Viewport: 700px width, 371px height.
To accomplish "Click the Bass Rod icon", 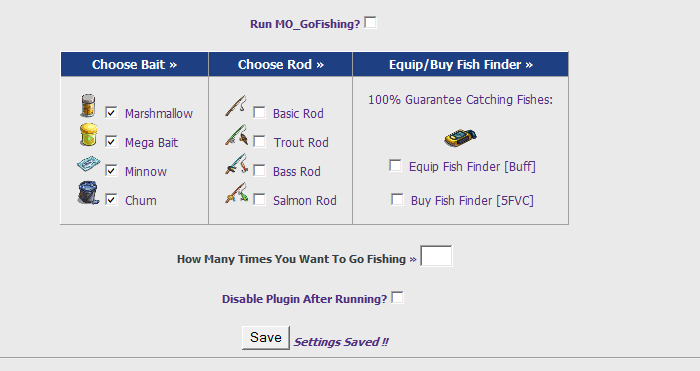I will click(x=236, y=164).
